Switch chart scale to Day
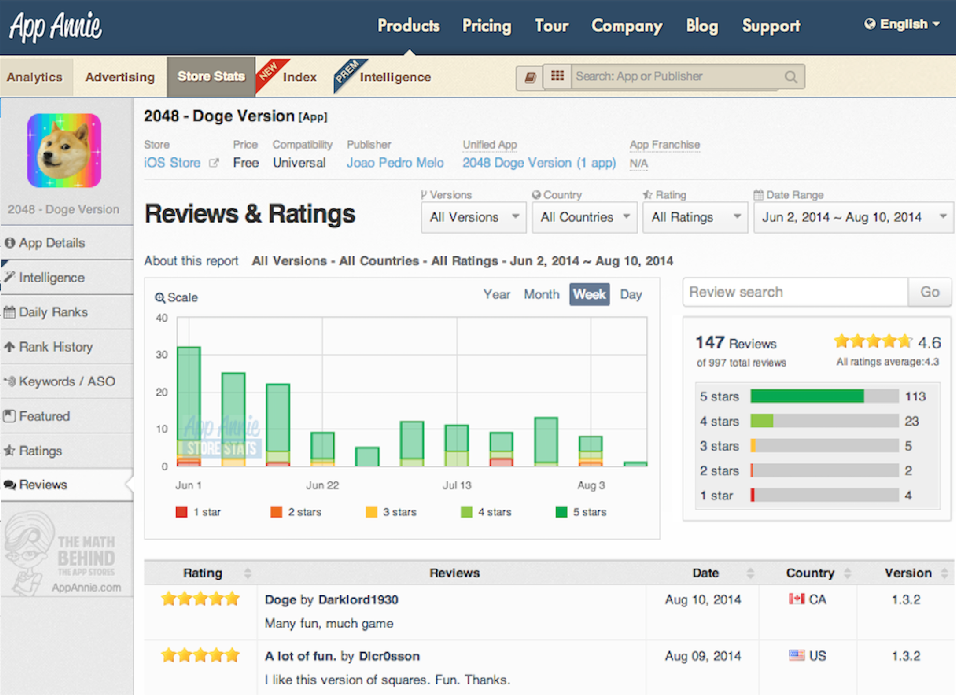Screen dimensions: 956x695 (x=630, y=294)
